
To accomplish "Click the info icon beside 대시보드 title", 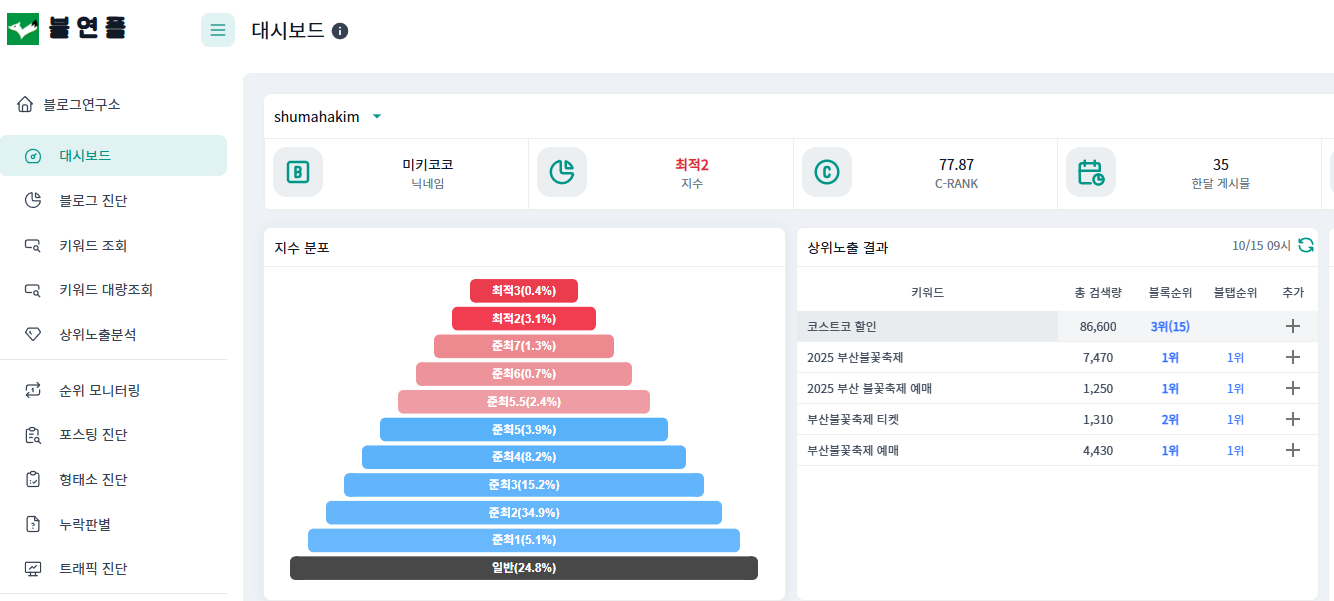I will click(x=340, y=31).
